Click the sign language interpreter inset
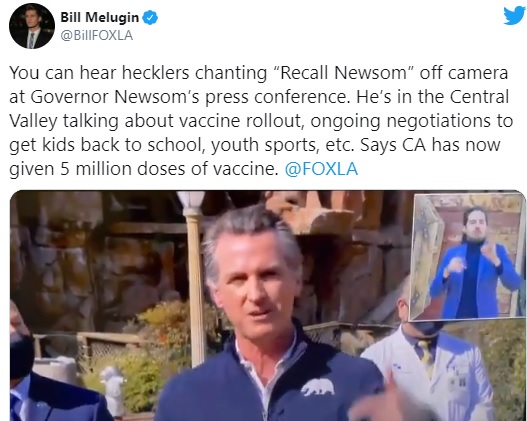527x421 pixels. pos(468,257)
